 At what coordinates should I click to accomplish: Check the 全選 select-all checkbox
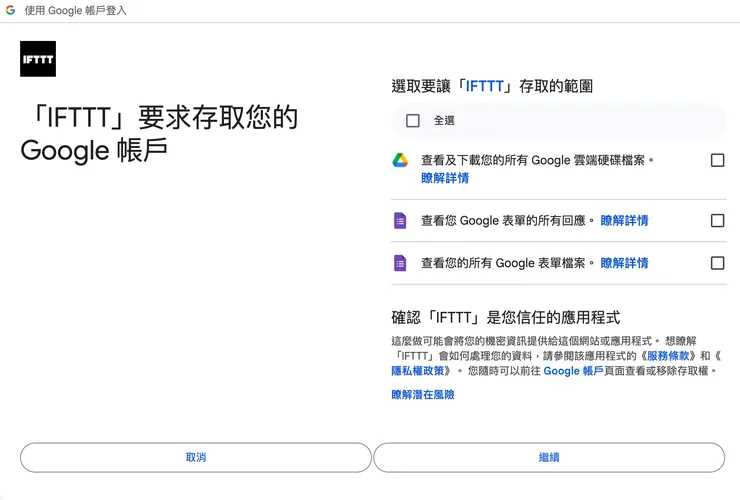[412, 120]
